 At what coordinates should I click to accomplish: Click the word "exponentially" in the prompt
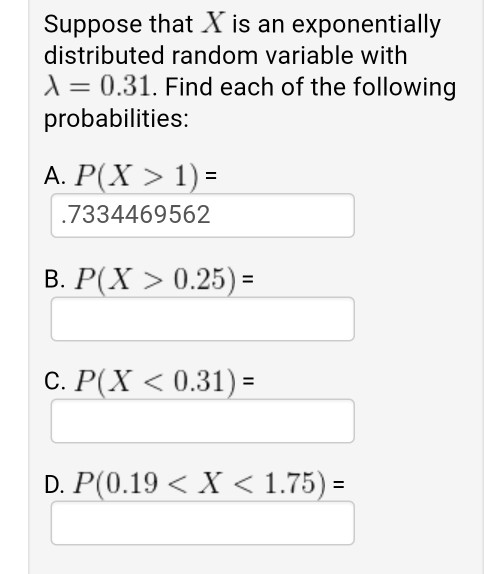[x=366, y=25]
